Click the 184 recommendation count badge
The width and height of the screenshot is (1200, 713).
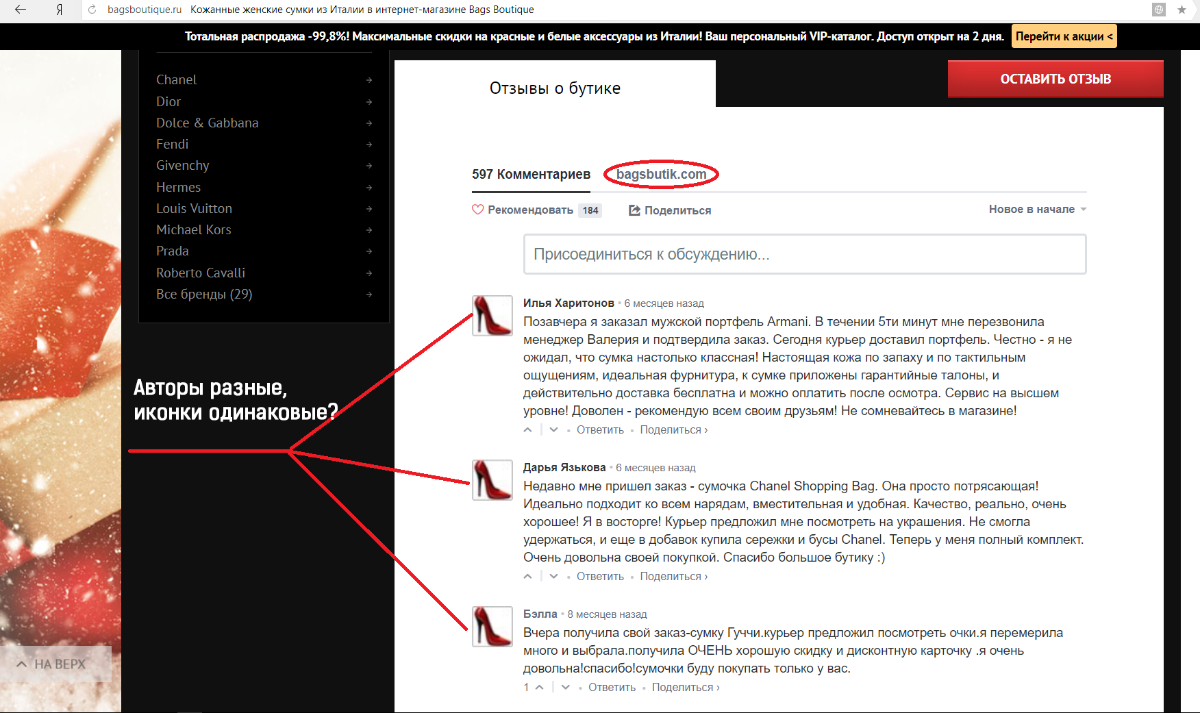pos(591,210)
